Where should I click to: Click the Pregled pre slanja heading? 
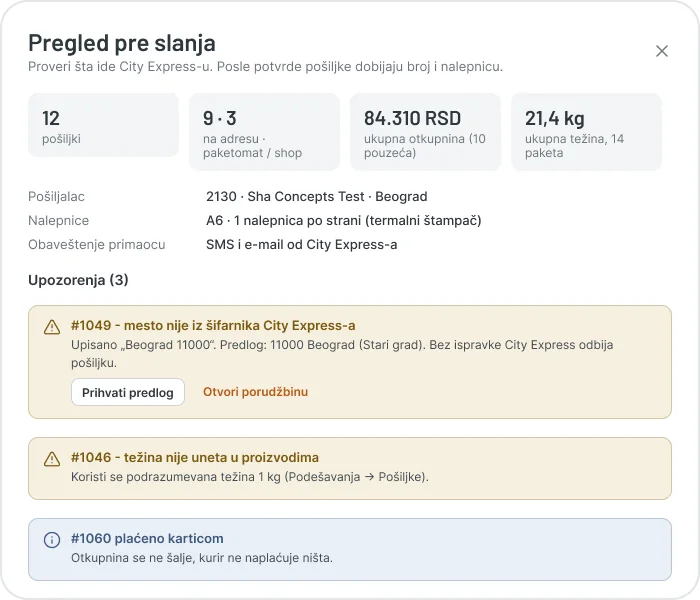click(x=122, y=43)
